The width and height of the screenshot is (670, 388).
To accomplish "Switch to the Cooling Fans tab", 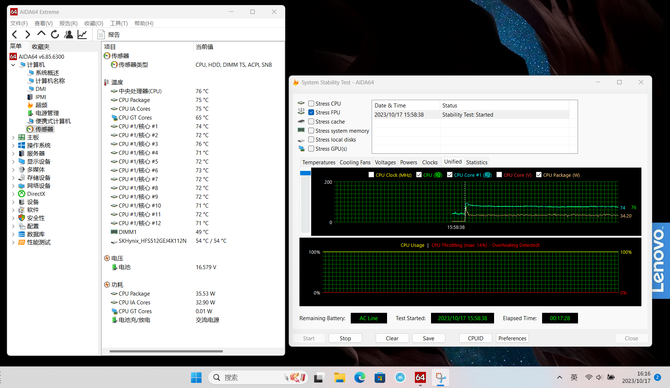I will [355, 162].
